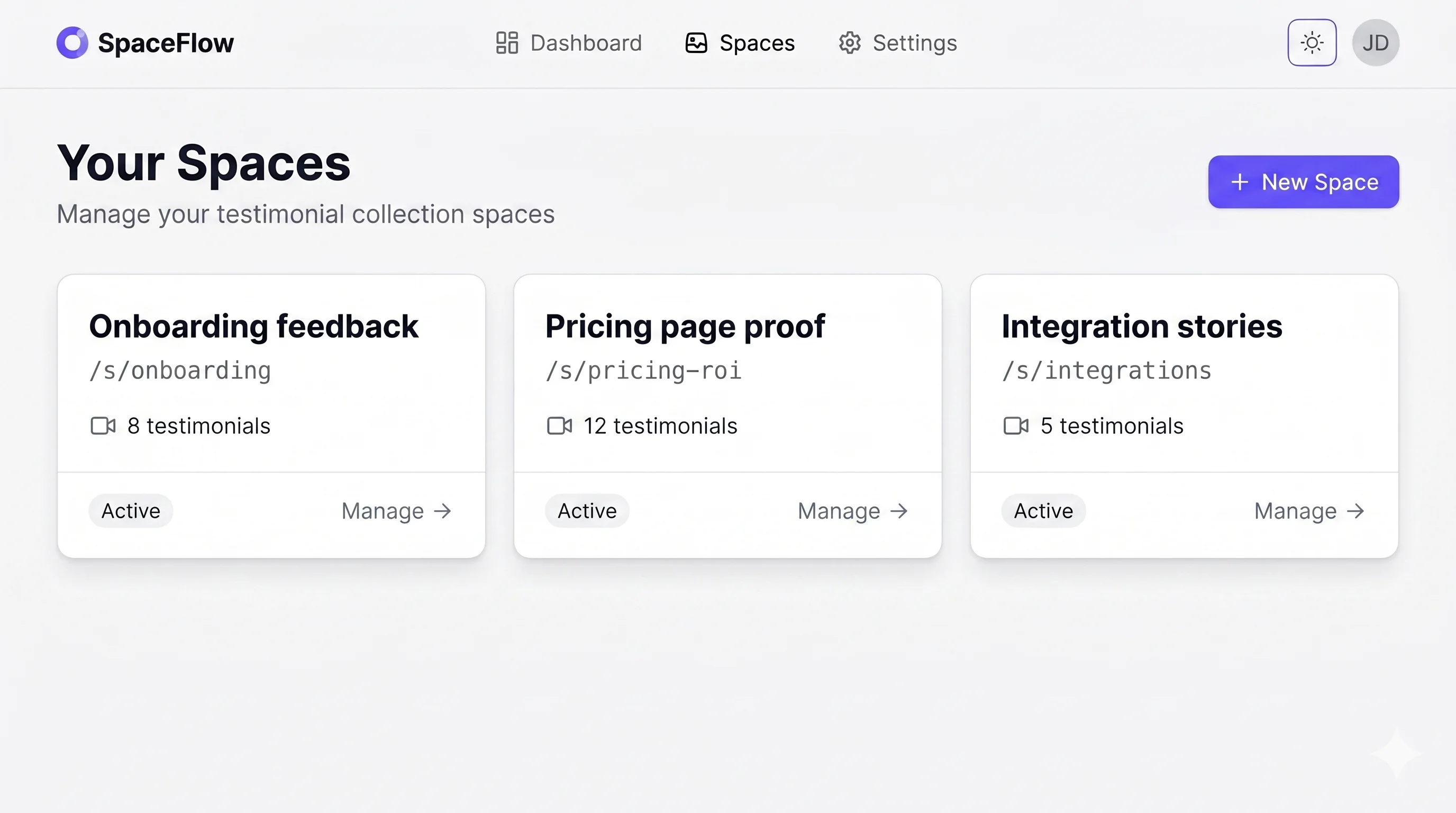Click the /s/integrations URL text
Image resolution: width=1456 pixels, height=813 pixels.
pos(1107,371)
